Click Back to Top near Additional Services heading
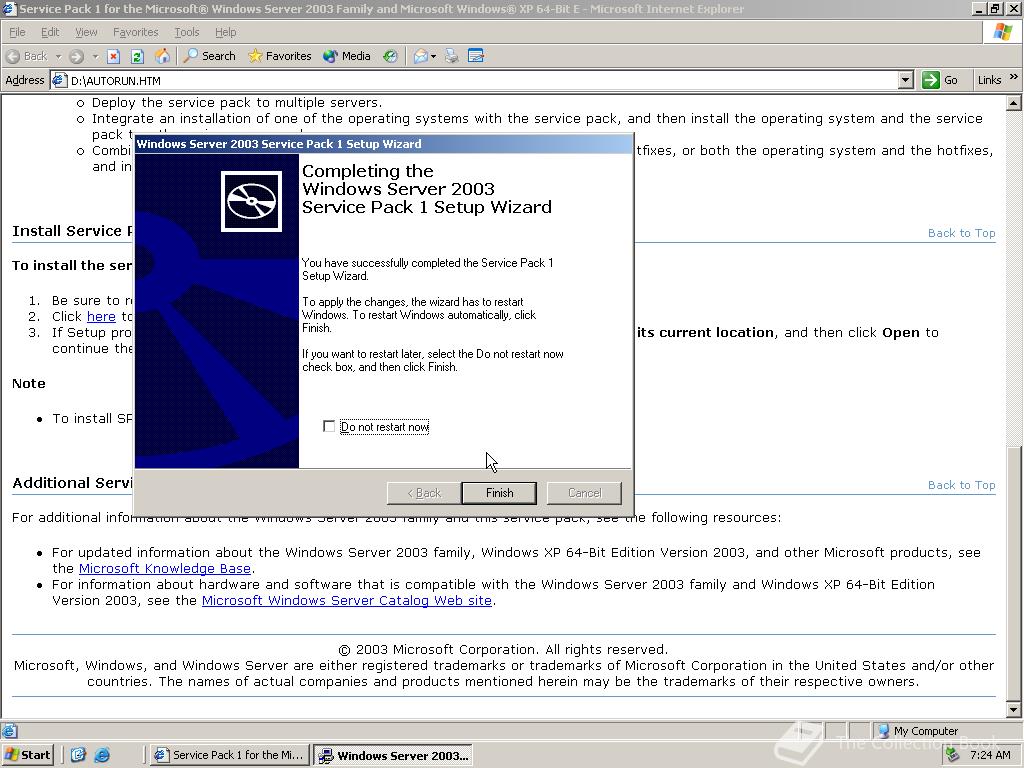The image size is (1024, 768). pos(961,485)
